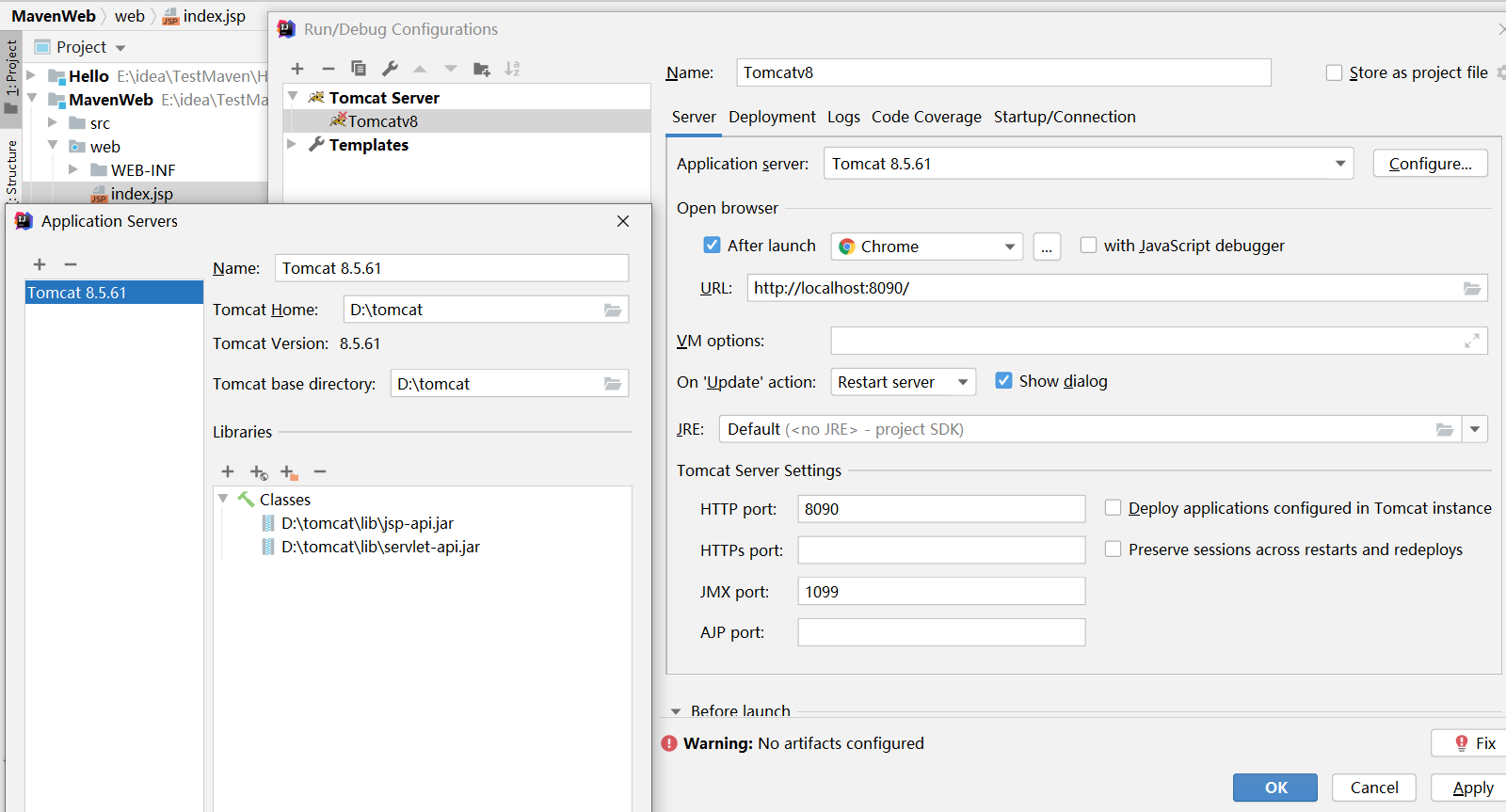The height and width of the screenshot is (812, 1506).
Task: Enable Preserve sessions across restarts and redeploys
Action: (1113, 549)
